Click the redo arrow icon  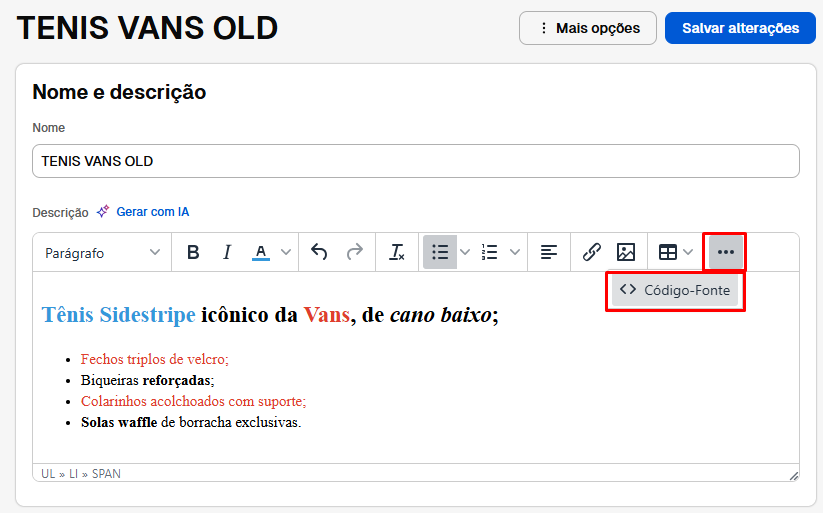[x=354, y=253]
